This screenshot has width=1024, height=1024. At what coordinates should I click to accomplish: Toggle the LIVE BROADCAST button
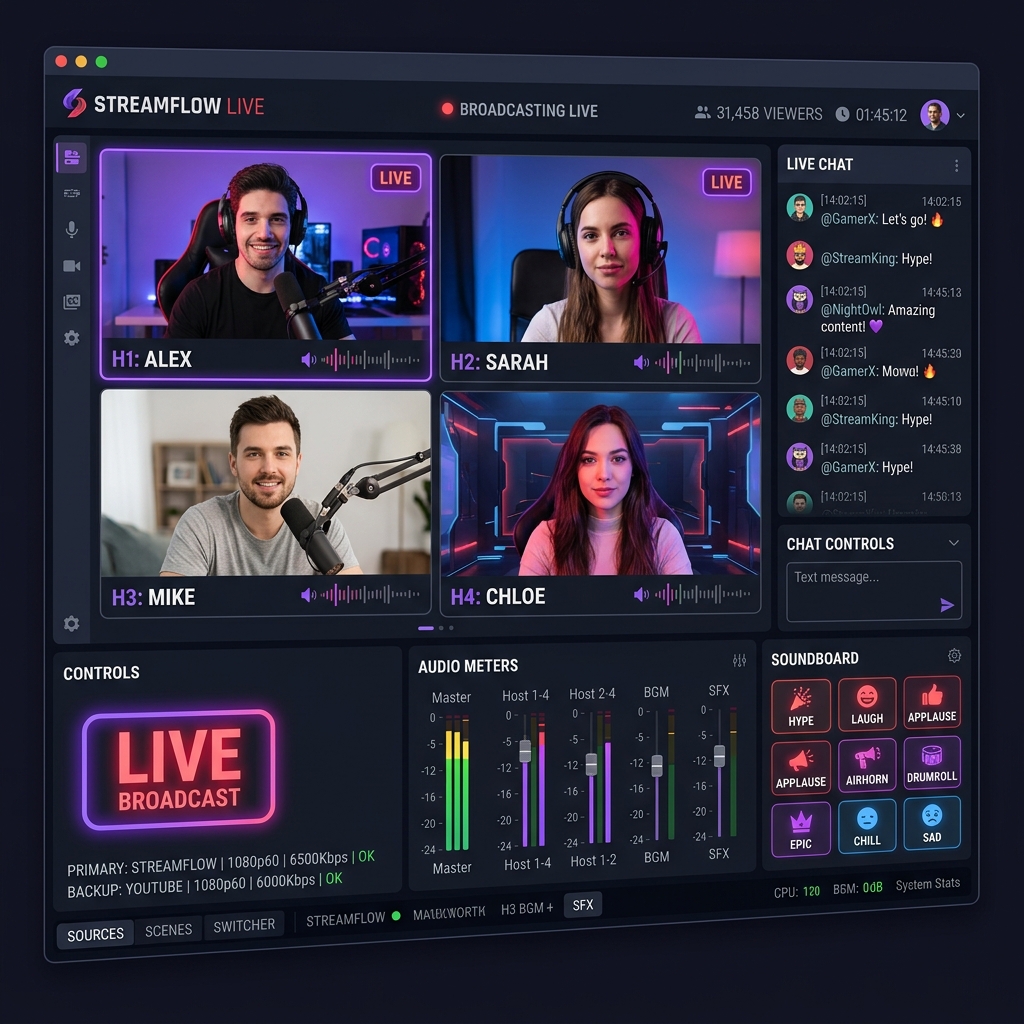click(178, 769)
